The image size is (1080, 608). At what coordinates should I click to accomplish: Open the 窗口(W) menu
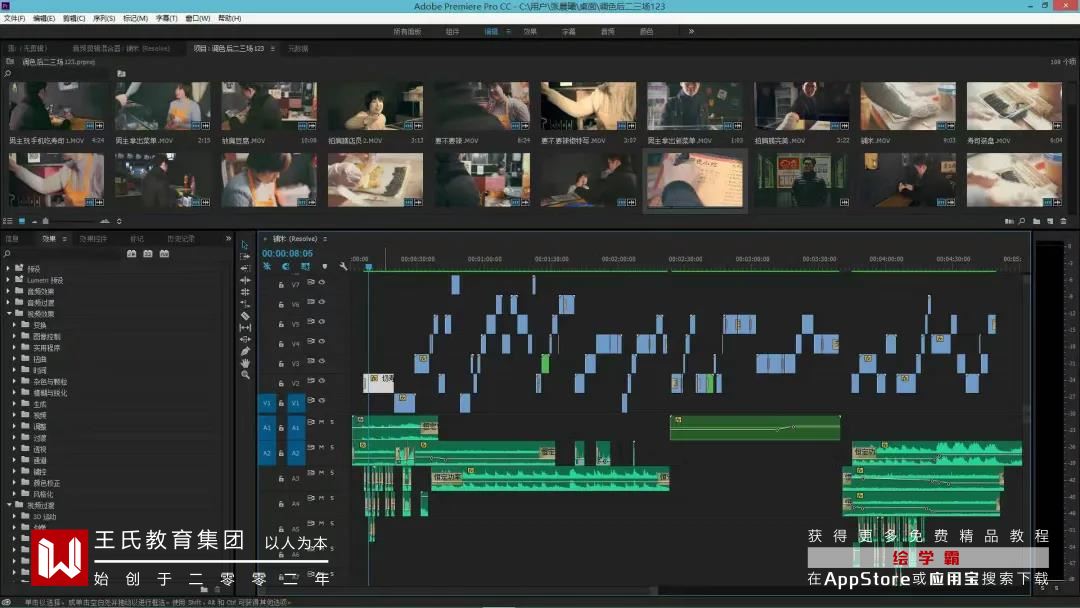click(x=198, y=19)
